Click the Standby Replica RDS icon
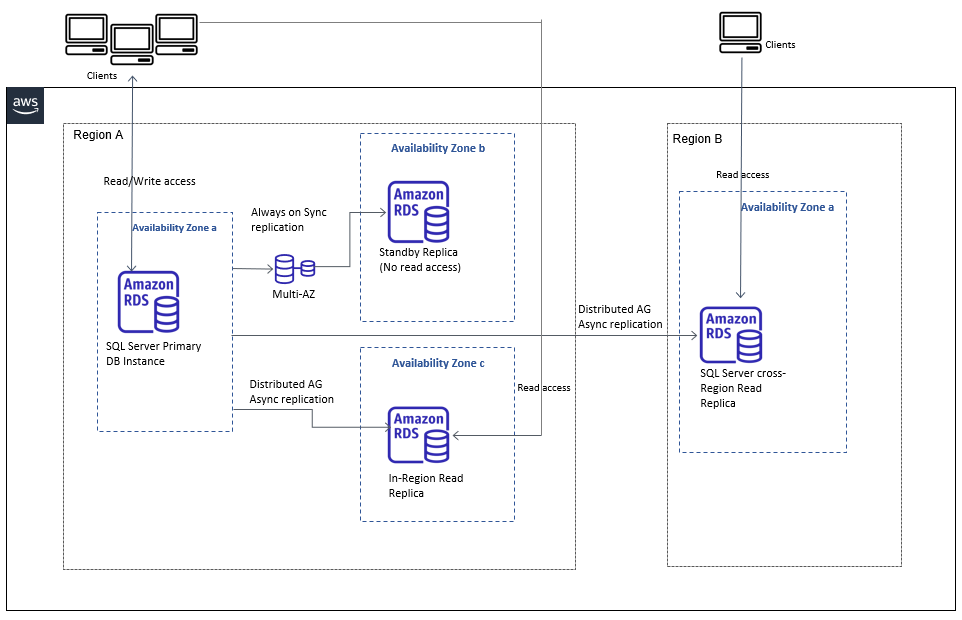 418,212
